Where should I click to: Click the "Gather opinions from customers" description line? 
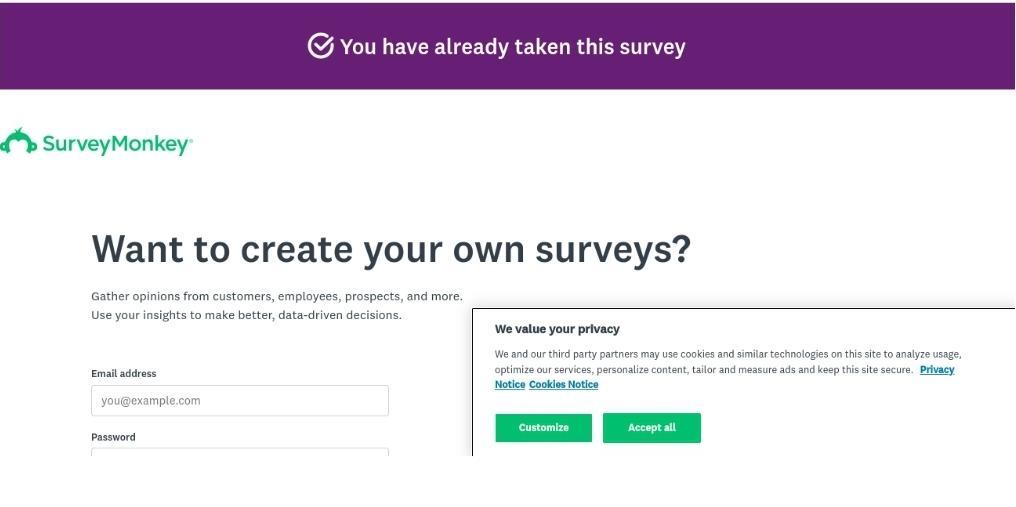click(x=276, y=297)
